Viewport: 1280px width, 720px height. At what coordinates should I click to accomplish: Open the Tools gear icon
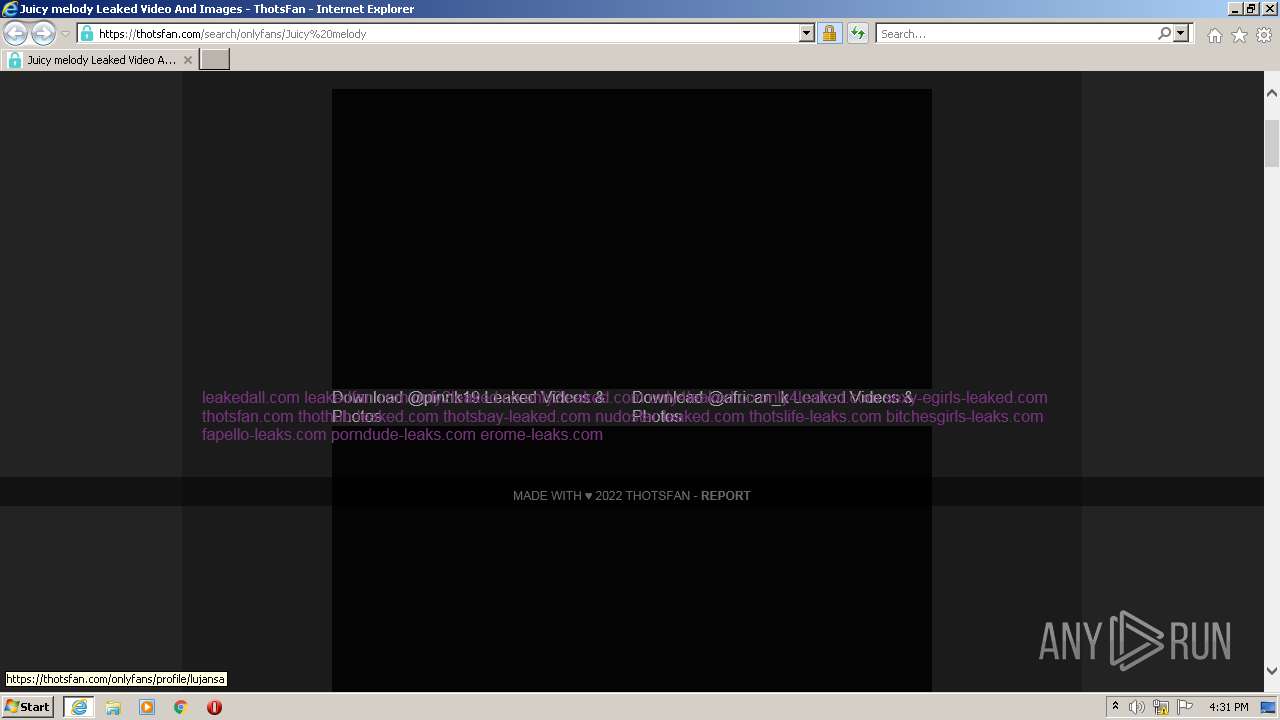pos(1264,35)
